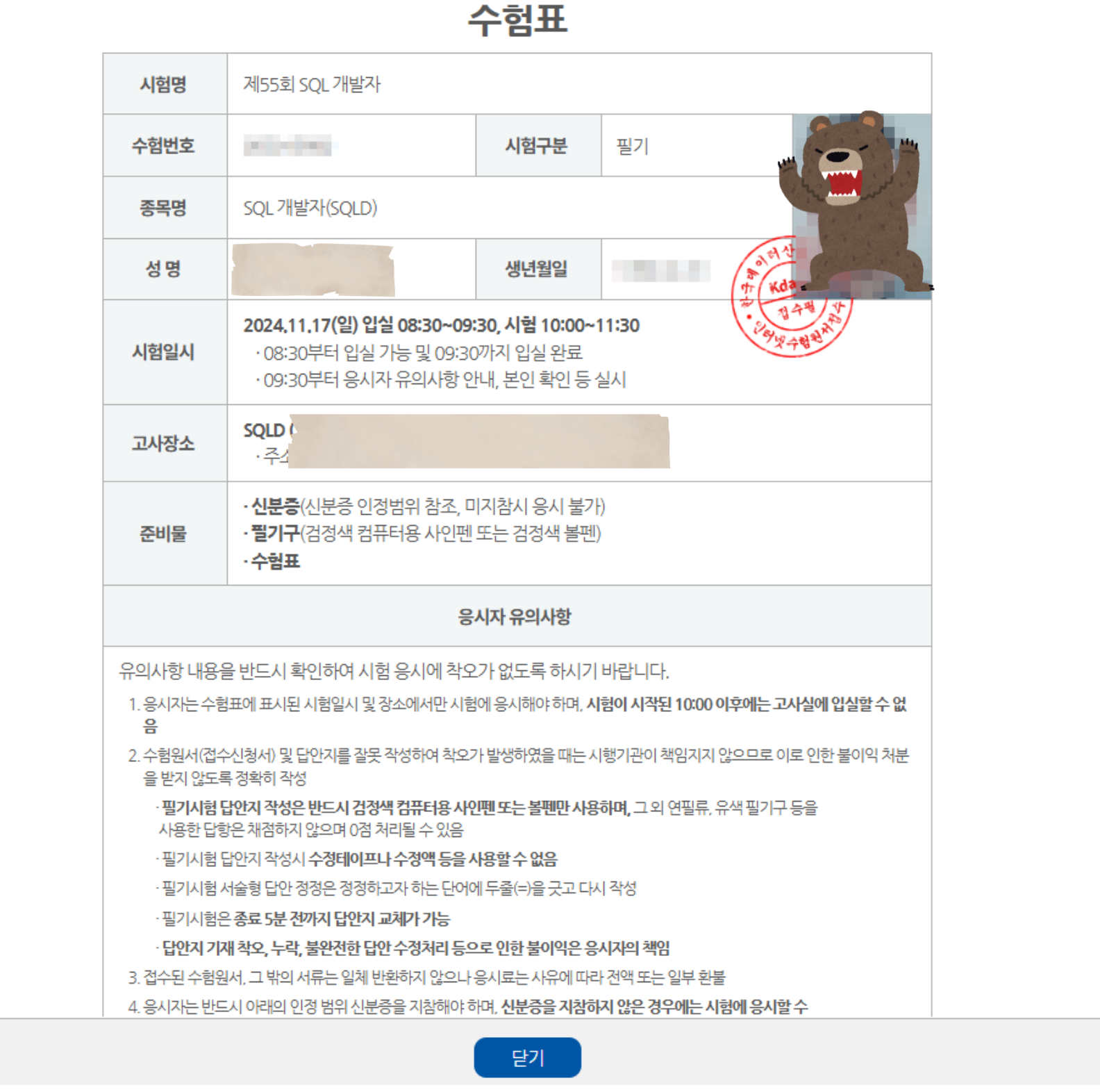The image size is (1100, 1092).
Task: Select the 수험번호 header cell
Action: 165,145
